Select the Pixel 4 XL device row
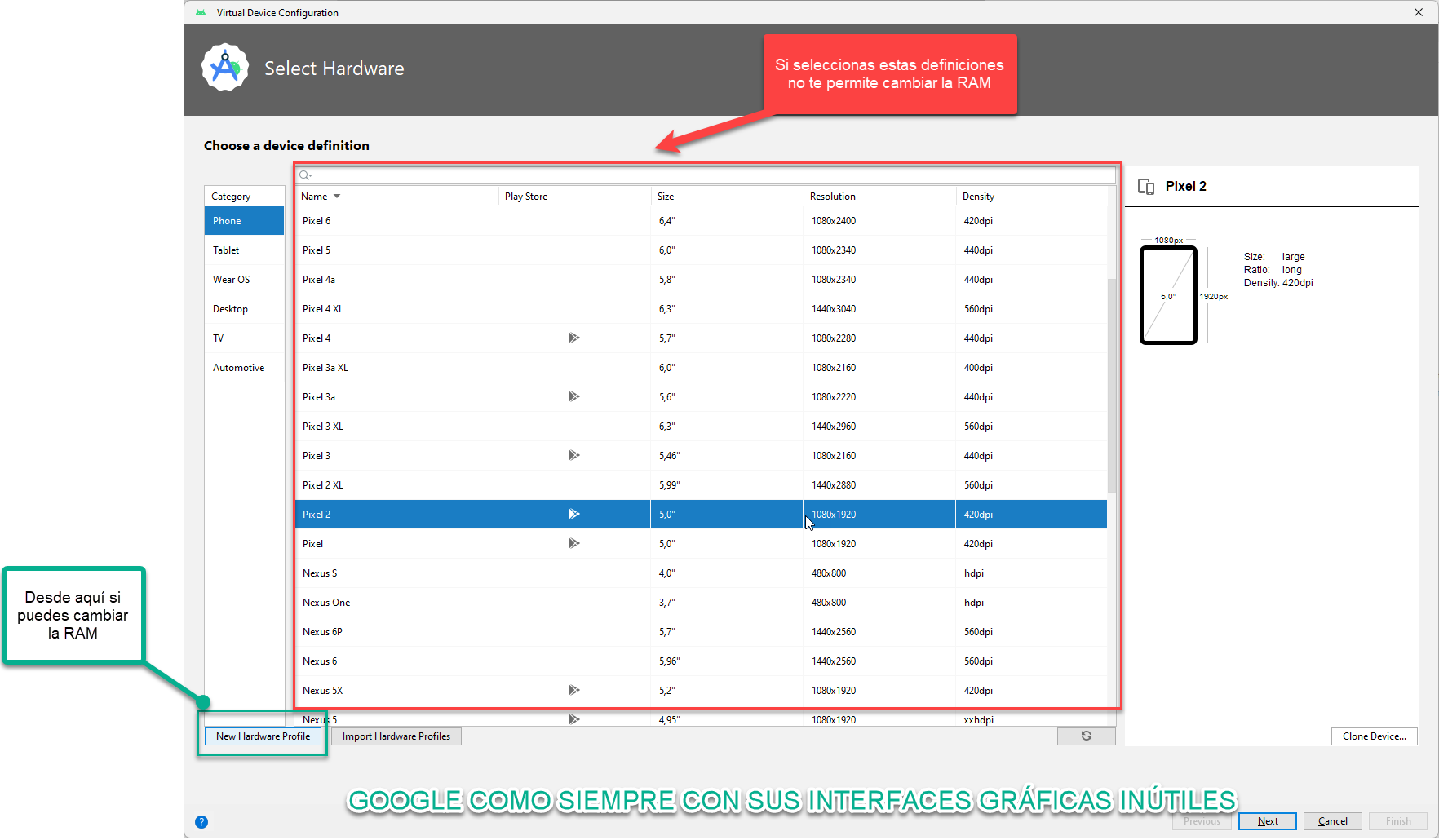Screen dimensions: 1439x840 [701, 309]
